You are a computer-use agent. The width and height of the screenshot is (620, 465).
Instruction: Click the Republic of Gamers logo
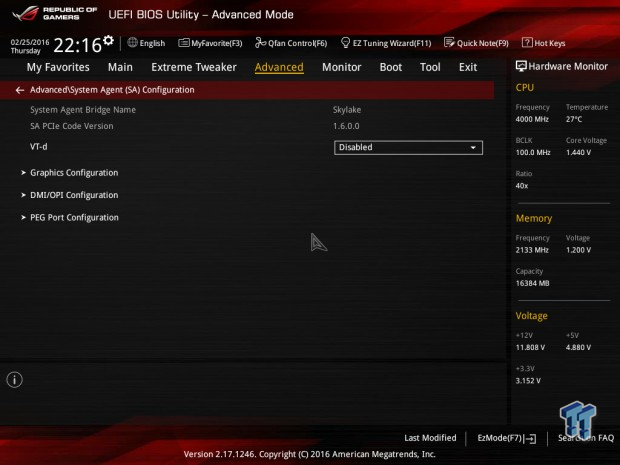click(x=55, y=13)
